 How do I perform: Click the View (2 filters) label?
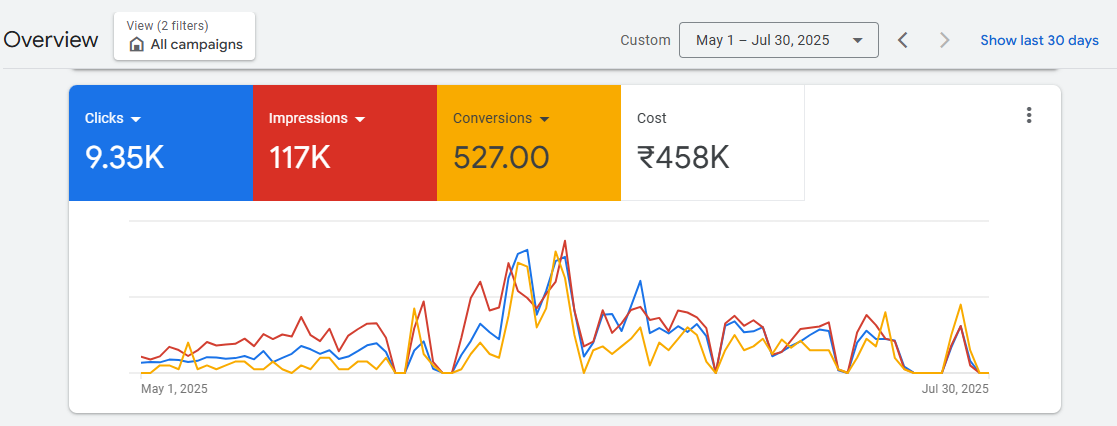pyautogui.click(x=167, y=26)
